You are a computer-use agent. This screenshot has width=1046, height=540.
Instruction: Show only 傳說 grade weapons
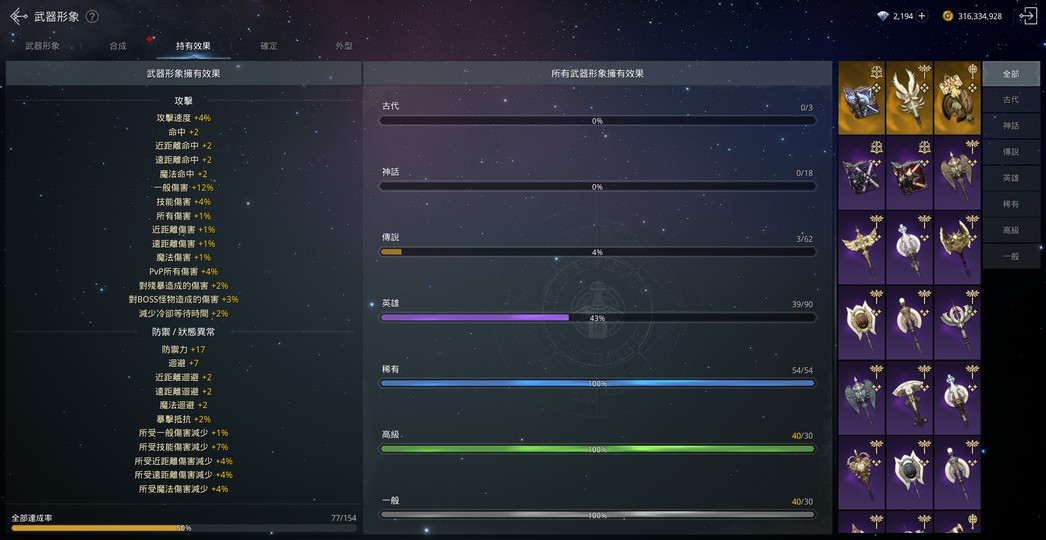tap(1011, 152)
